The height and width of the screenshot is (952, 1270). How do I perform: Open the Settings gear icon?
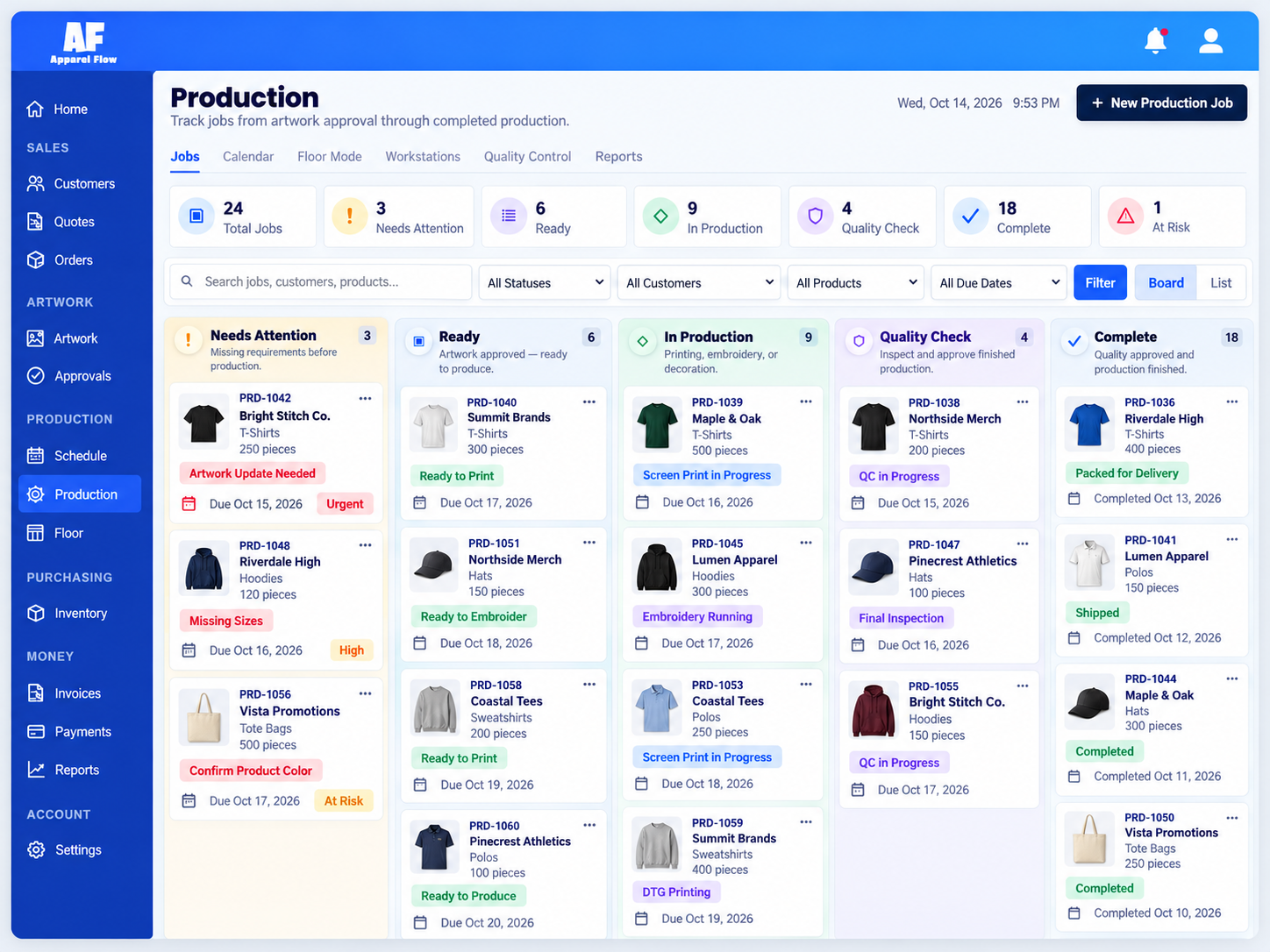(x=35, y=849)
